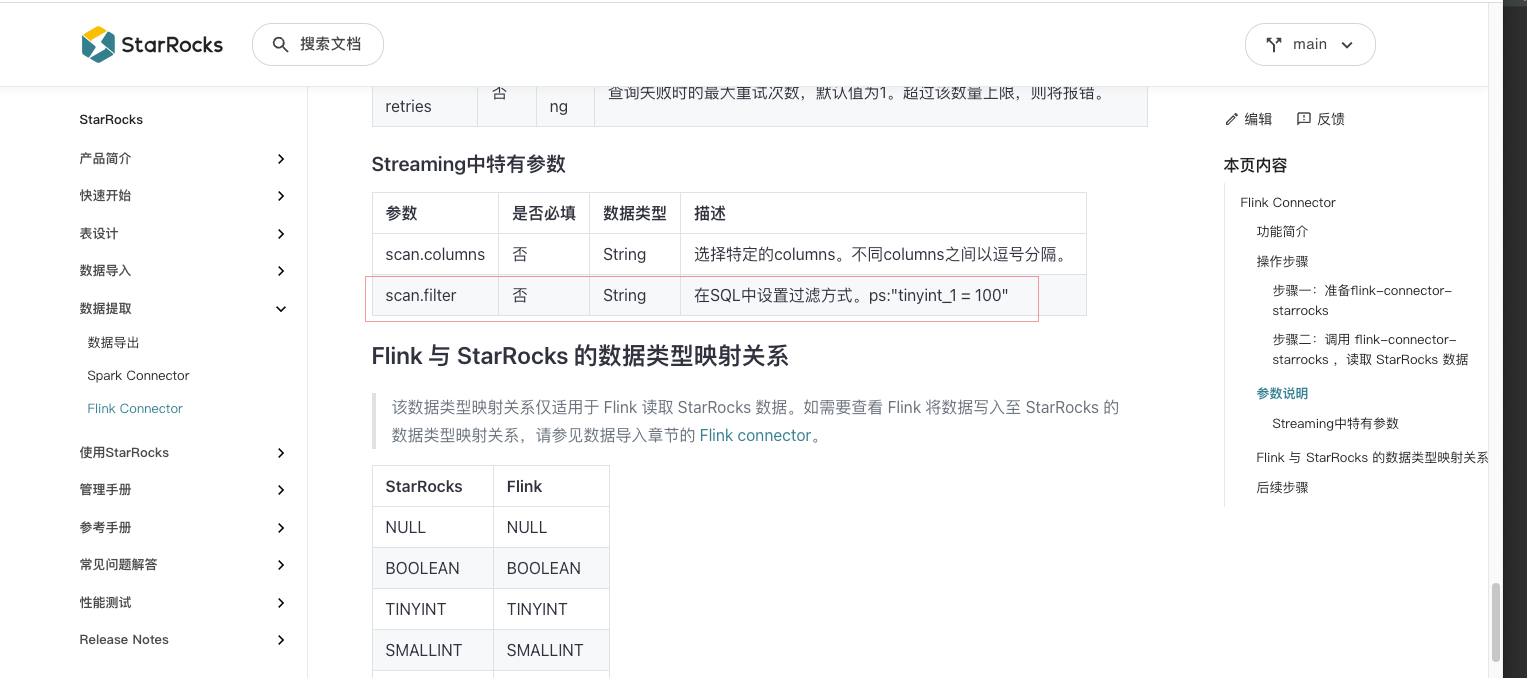The image size is (1527, 678).
Task: Expand the 参考手册 sidebar section
Action: coord(281,528)
